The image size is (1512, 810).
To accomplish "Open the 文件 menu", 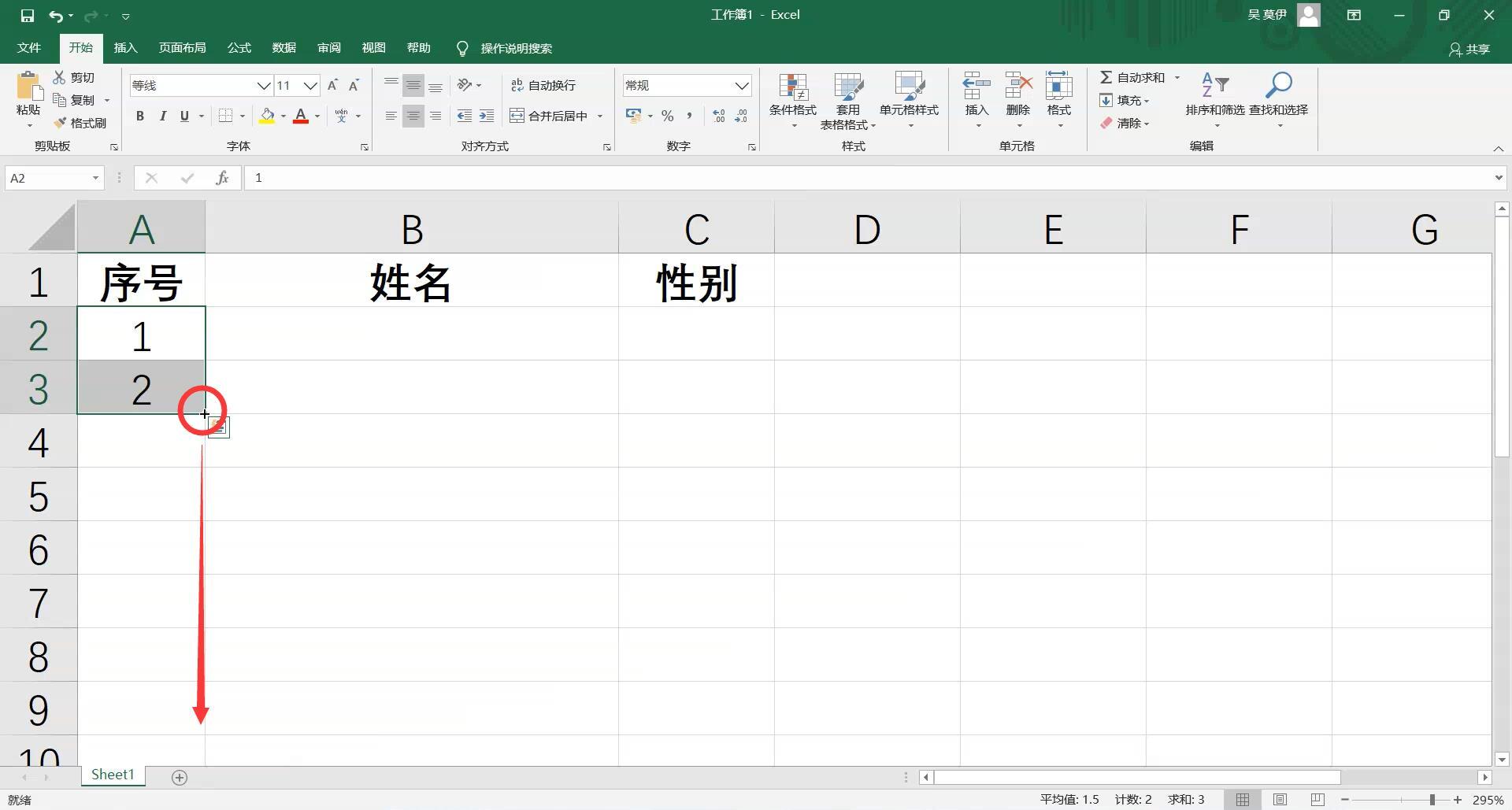I will pyautogui.click(x=29, y=48).
